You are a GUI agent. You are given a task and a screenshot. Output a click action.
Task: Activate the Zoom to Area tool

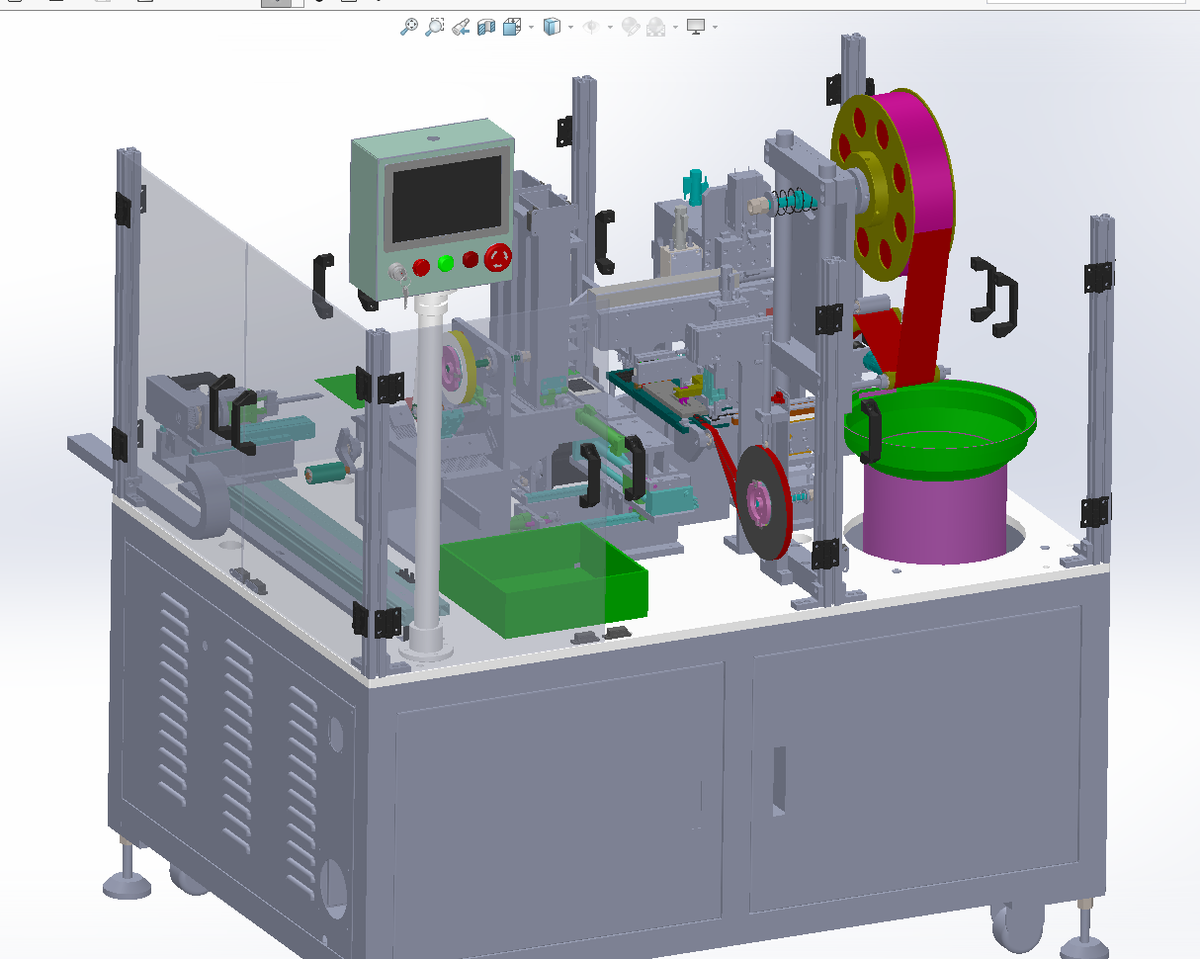coord(435,27)
